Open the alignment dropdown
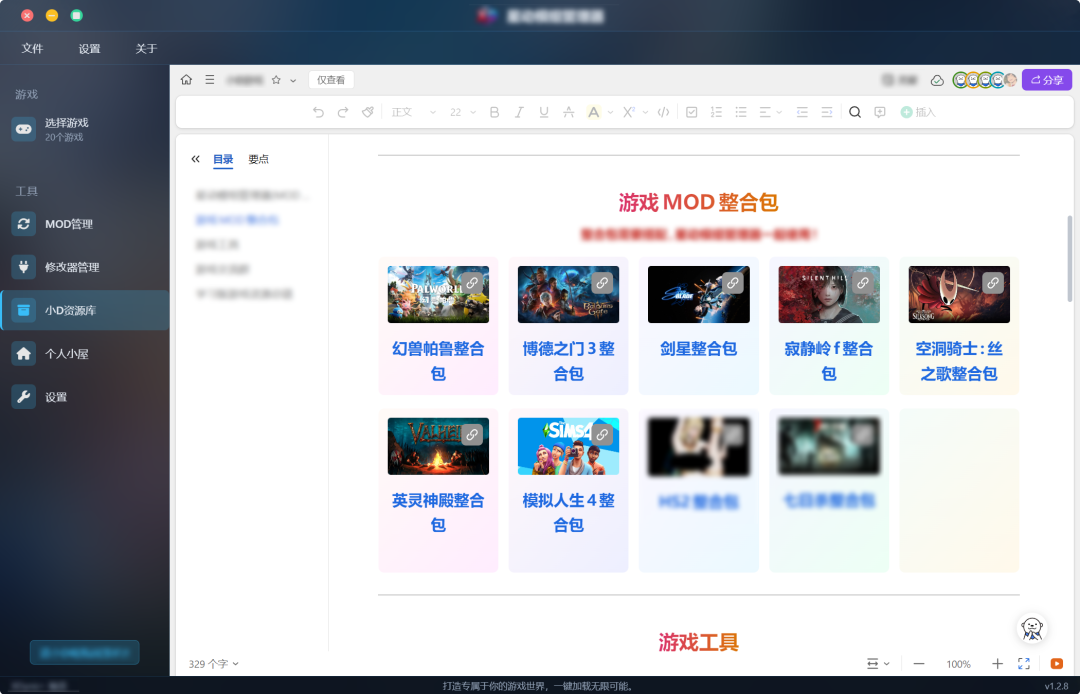This screenshot has height=694, width=1080. coord(771,112)
